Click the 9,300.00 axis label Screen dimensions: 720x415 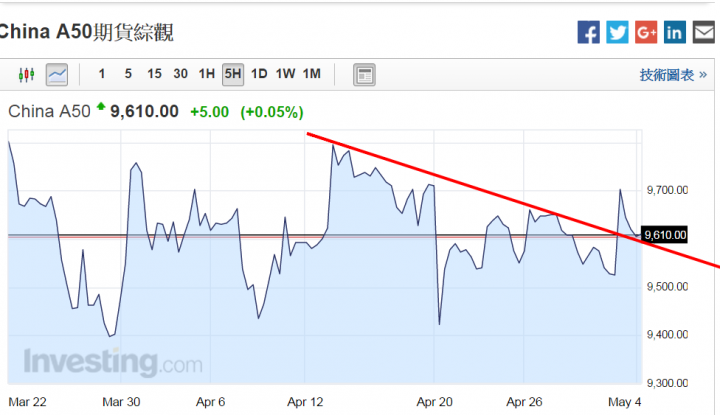click(667, 383)
